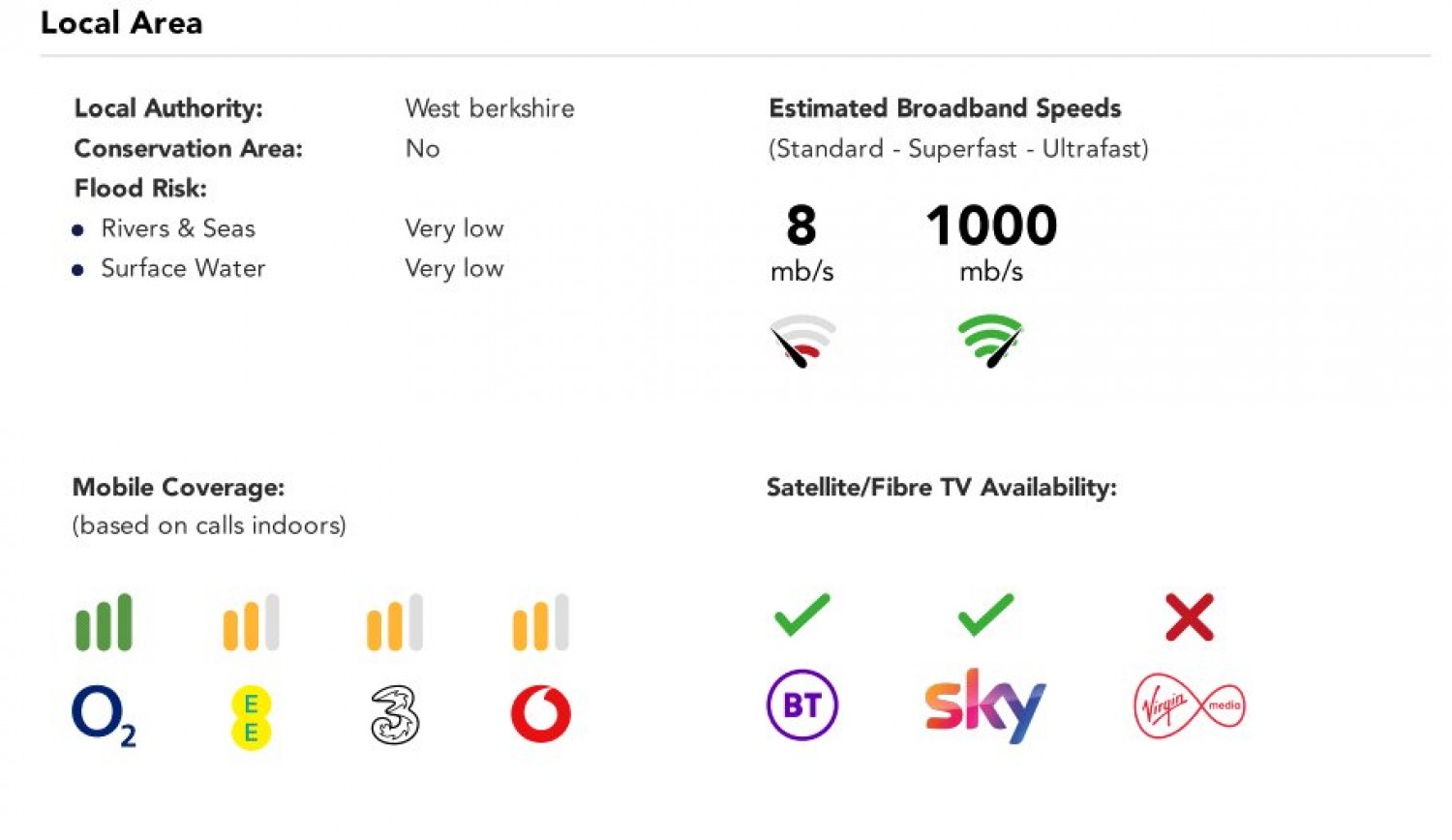This screenshot has height=840, width=1452.
Task: Click the Local Area heading
Action: 121,22
